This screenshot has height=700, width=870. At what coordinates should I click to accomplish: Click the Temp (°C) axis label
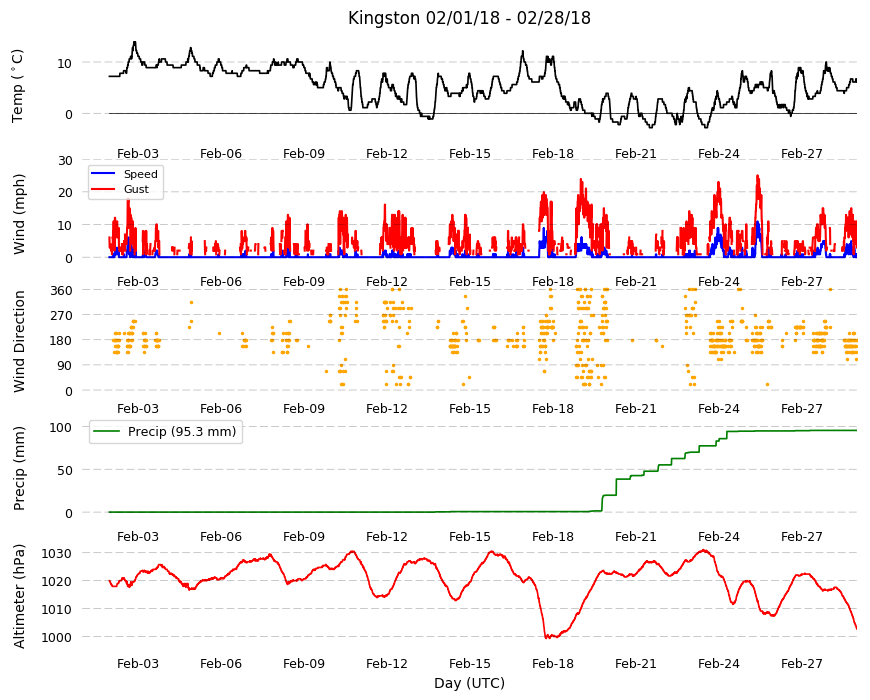[x=18, y=86]
